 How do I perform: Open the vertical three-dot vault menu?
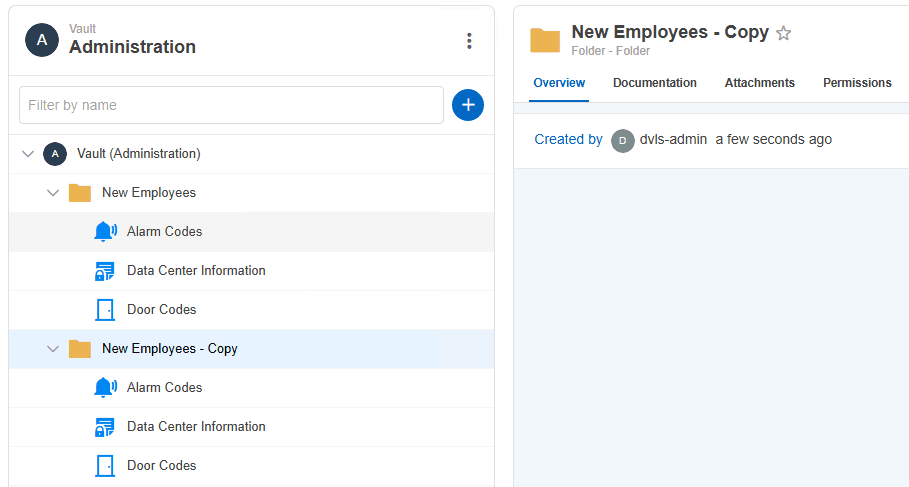[469, 41]
